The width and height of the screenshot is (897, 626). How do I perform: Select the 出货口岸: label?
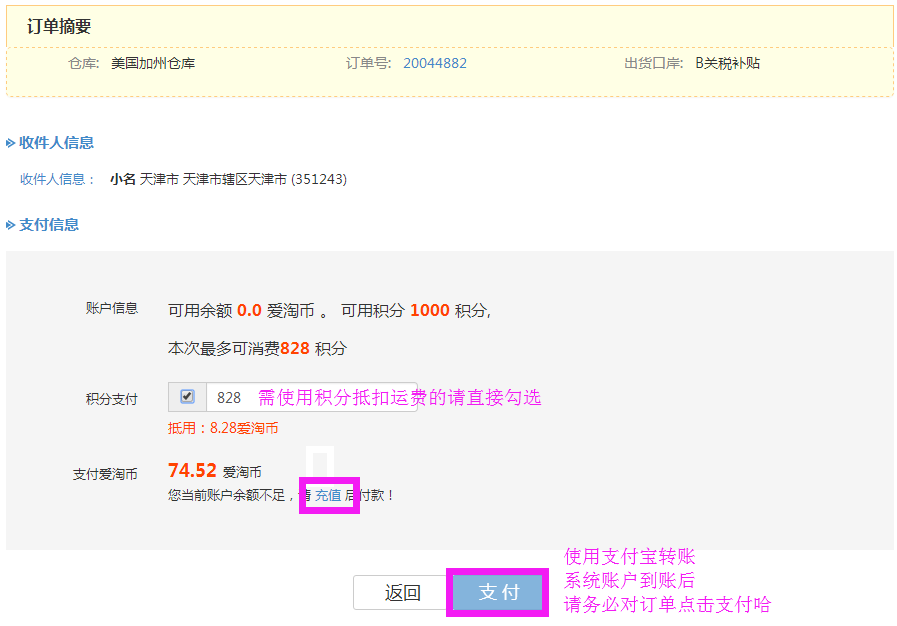(x=653, y=63)
